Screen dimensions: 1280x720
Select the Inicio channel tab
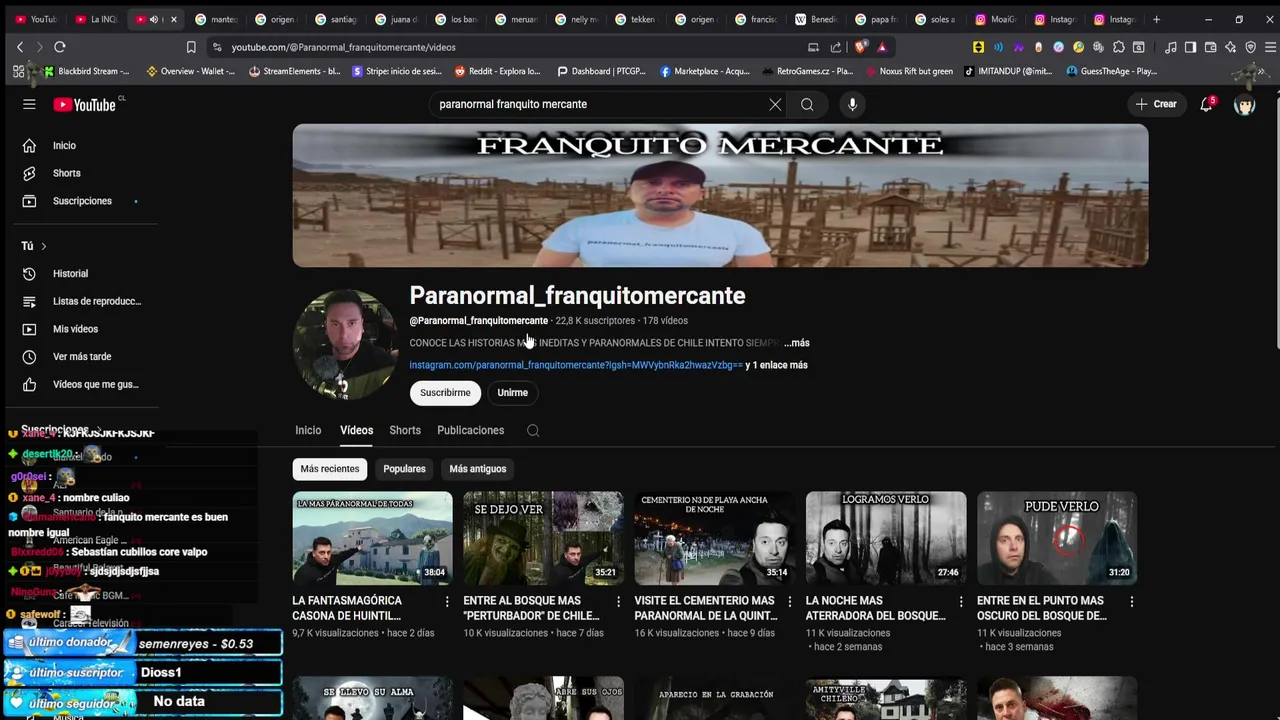(x=308, y=430)
